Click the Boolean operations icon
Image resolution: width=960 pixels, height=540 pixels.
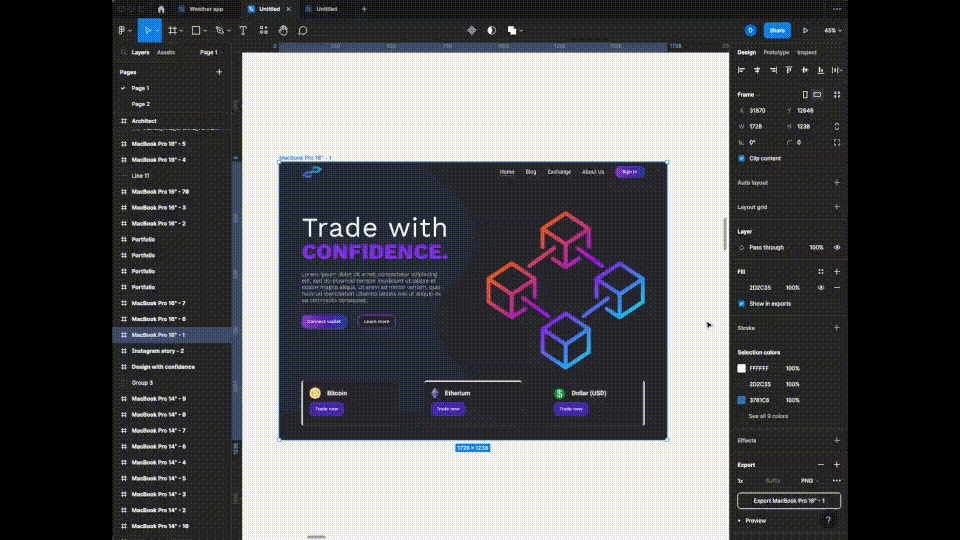tap(512, 30)
